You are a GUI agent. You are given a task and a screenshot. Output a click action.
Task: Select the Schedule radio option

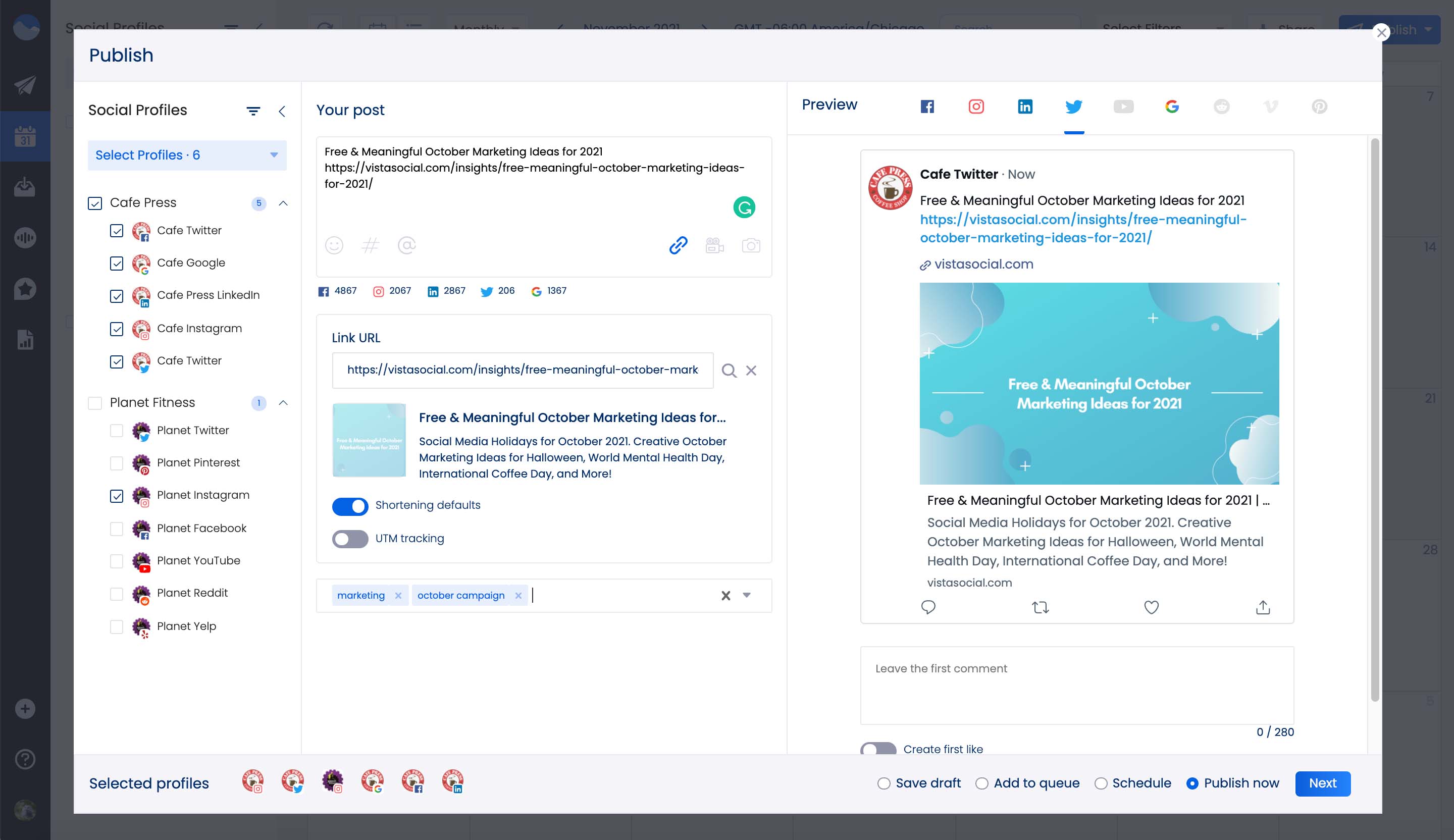coord(1101,783)
